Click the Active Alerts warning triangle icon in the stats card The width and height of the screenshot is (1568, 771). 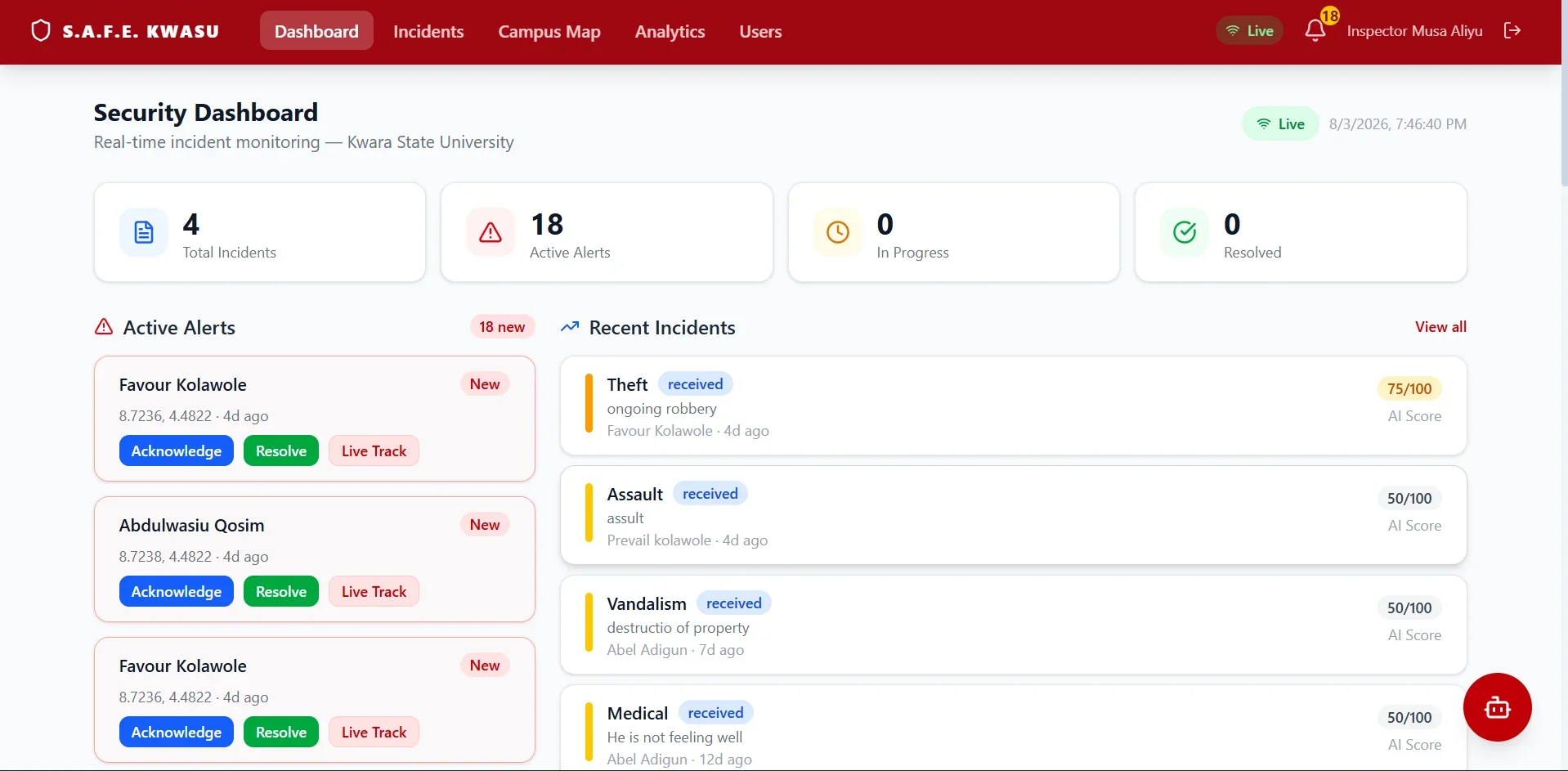491,232
